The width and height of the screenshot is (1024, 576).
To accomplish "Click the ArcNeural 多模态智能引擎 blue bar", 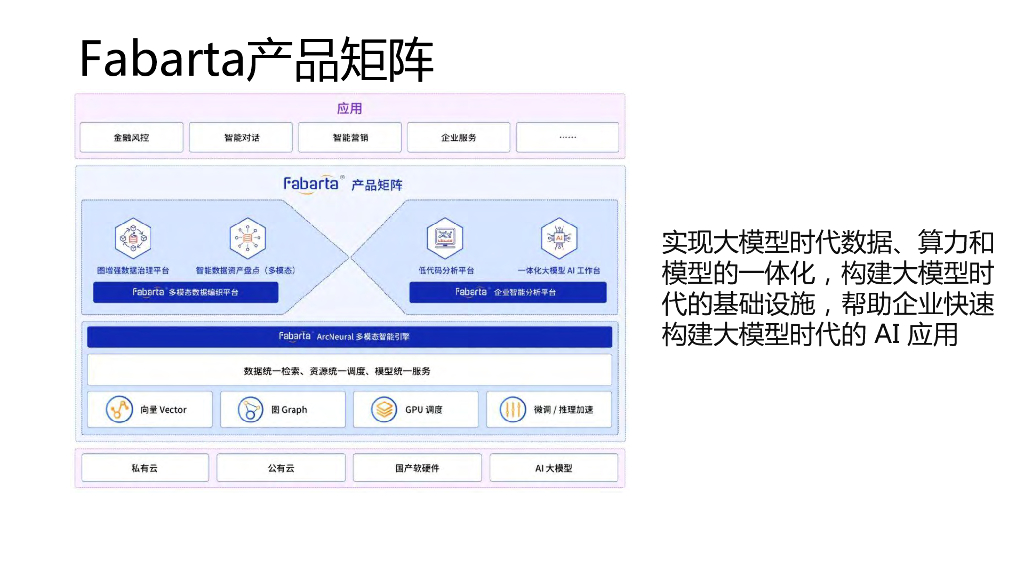I will (349, 336).
